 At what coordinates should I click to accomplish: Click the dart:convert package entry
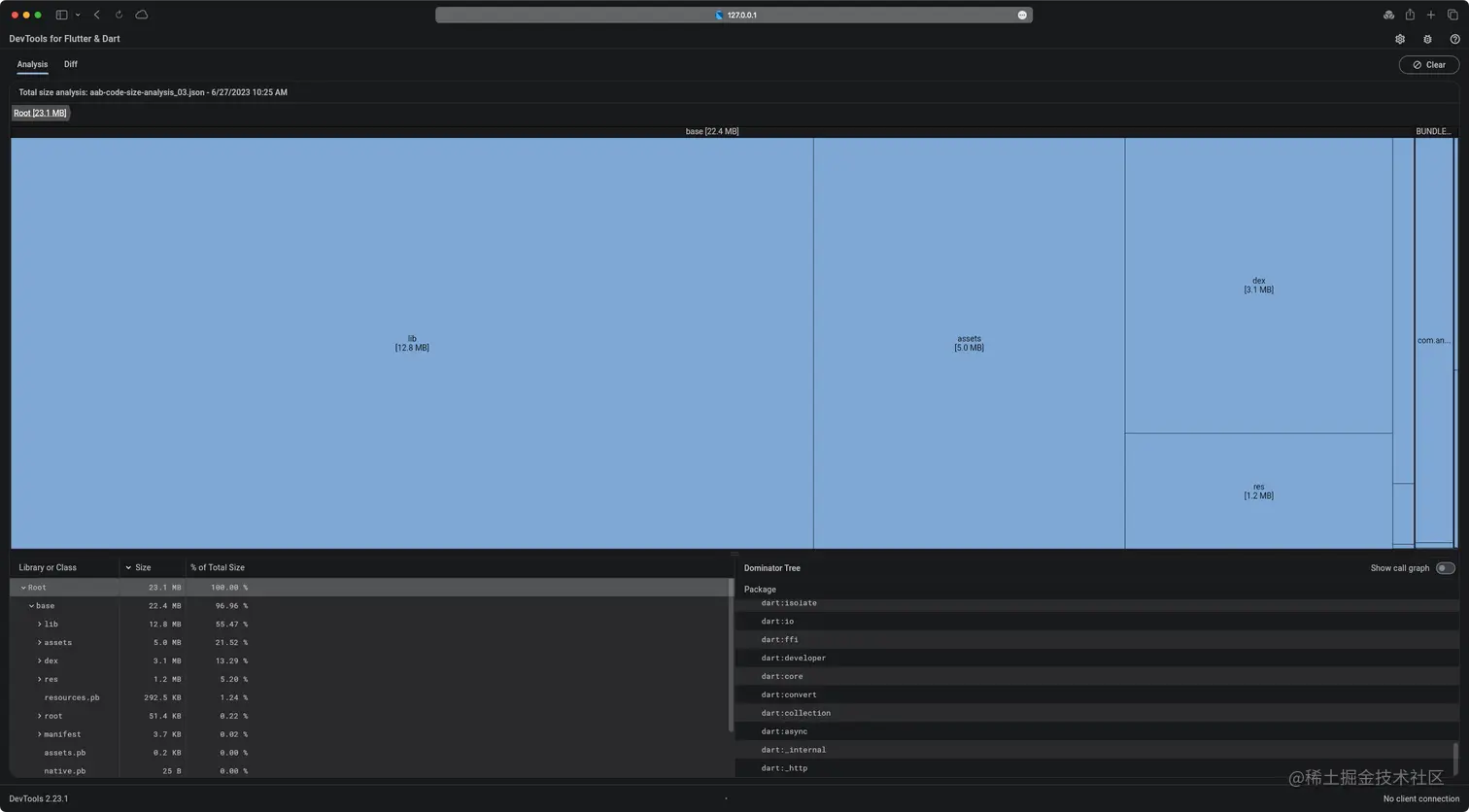[x=789, y=695]
